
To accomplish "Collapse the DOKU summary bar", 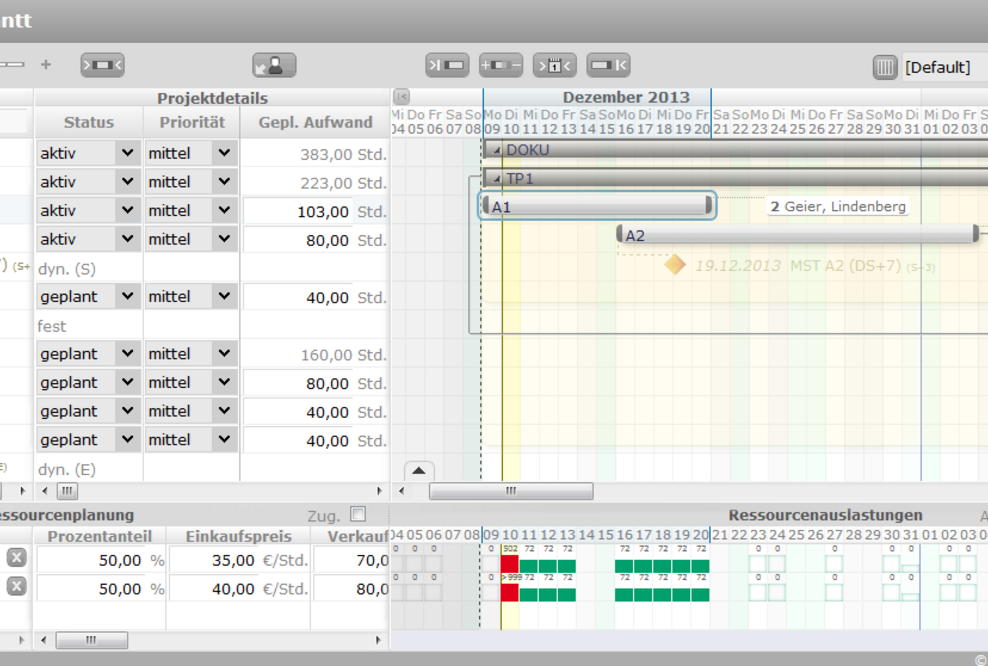I will (x=497, y=150).
